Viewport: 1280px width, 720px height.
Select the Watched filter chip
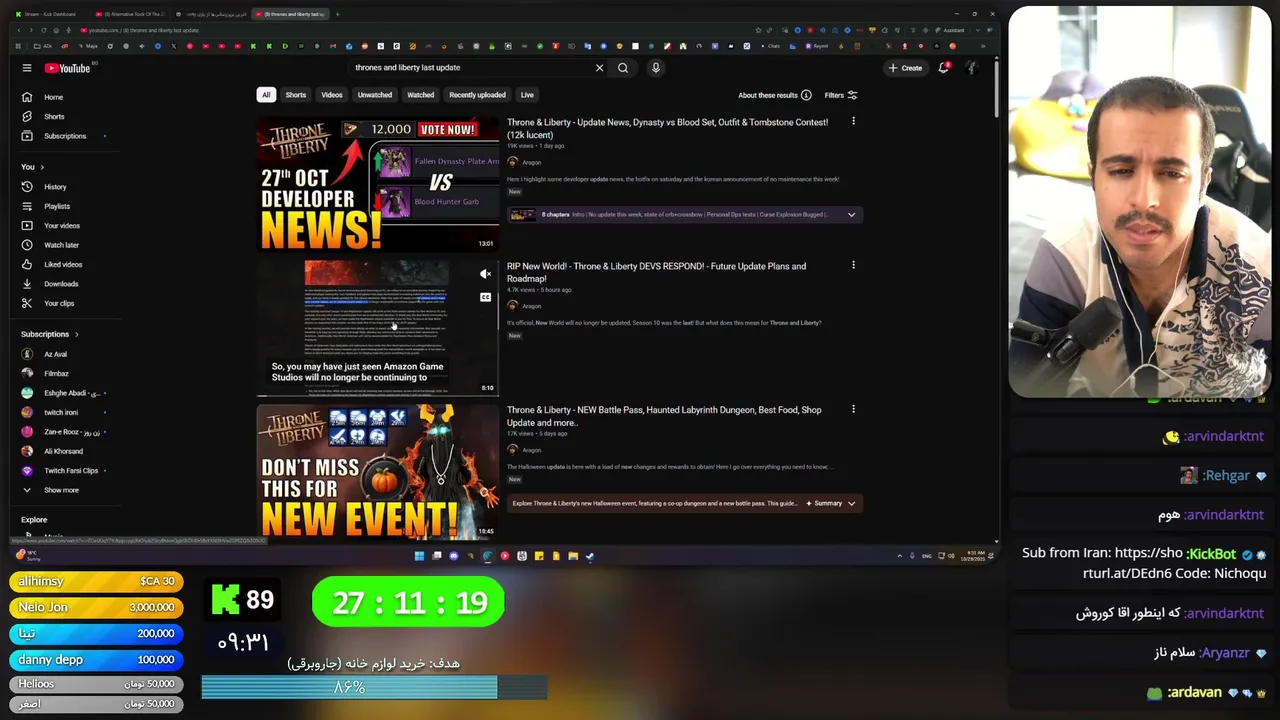421,95
